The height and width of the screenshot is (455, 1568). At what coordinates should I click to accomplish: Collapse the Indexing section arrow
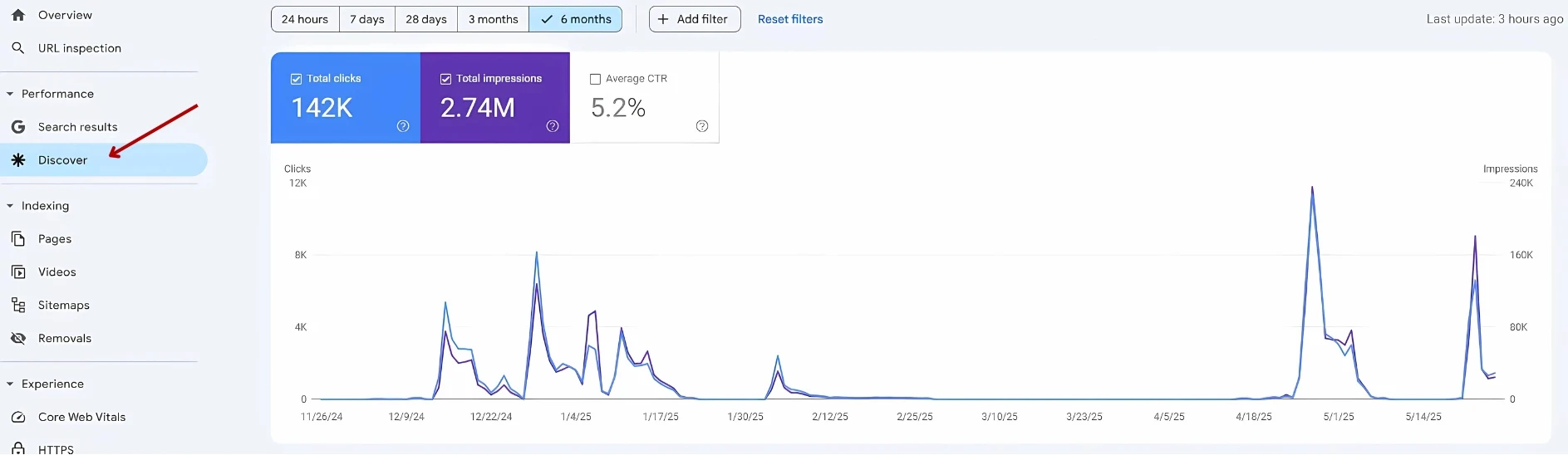tap(10, 206)
